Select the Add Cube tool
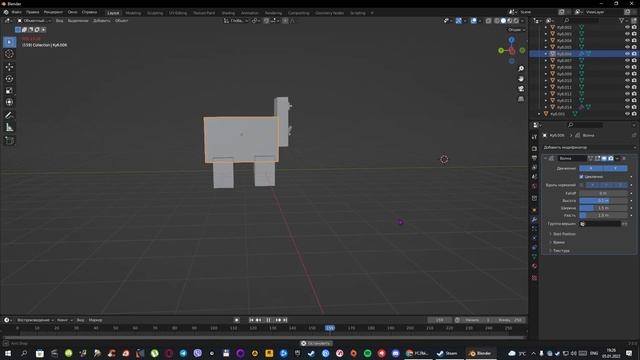Viewport: 640px width, 360px height. coord(9,140)
